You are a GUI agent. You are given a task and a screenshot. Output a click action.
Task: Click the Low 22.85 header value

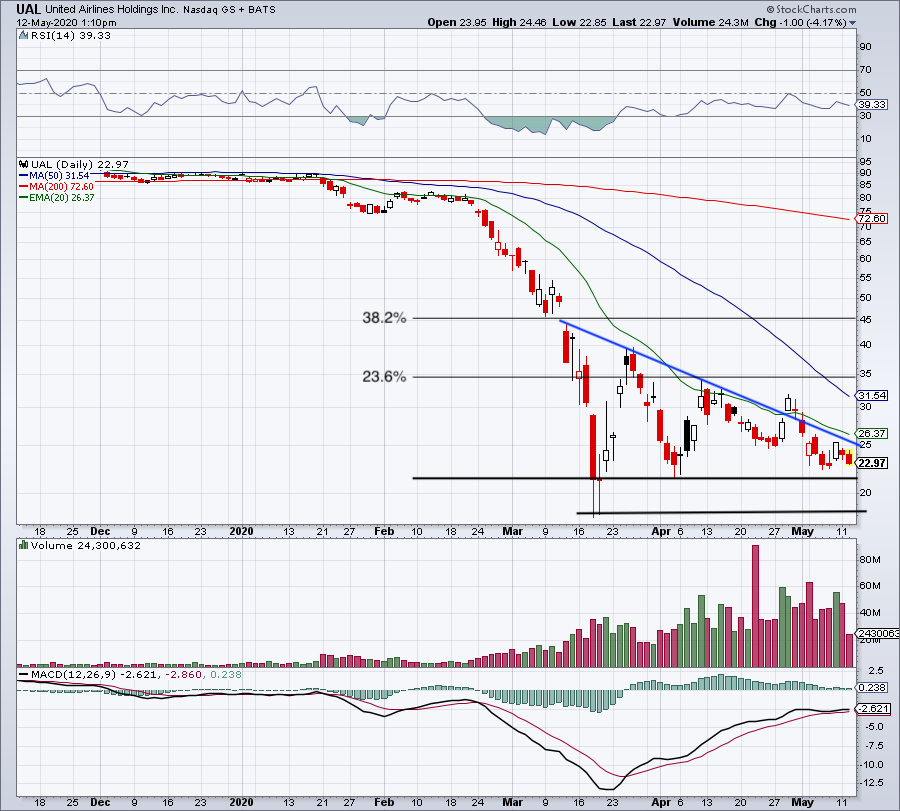tap(579, 22)
